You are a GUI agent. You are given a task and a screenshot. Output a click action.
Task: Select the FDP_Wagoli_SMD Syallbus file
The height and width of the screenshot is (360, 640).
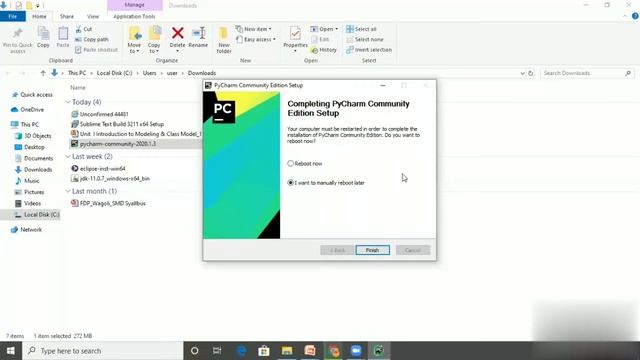click(109, 203)
